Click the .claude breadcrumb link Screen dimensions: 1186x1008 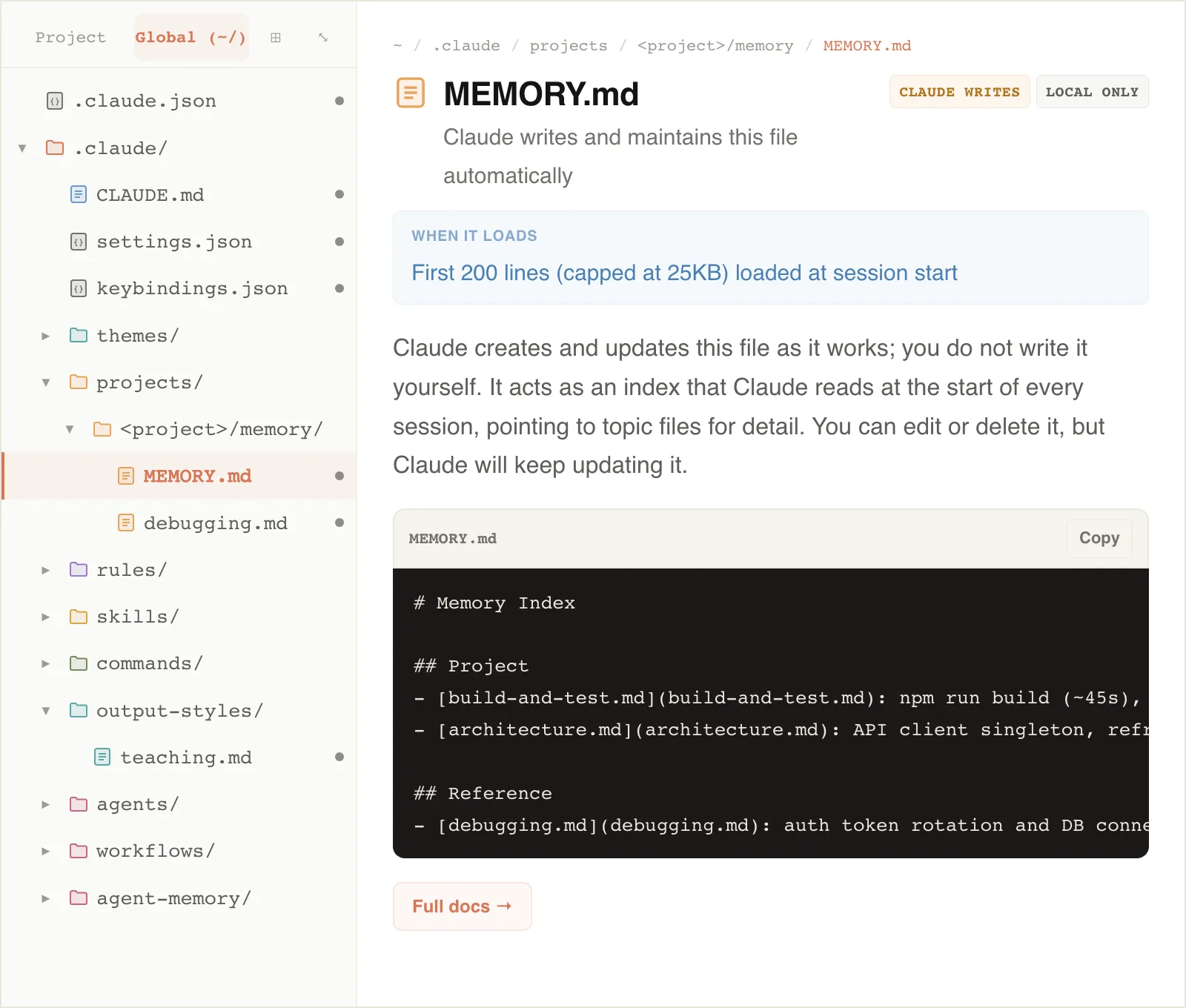pyautogui.click(x=466, y=46)
